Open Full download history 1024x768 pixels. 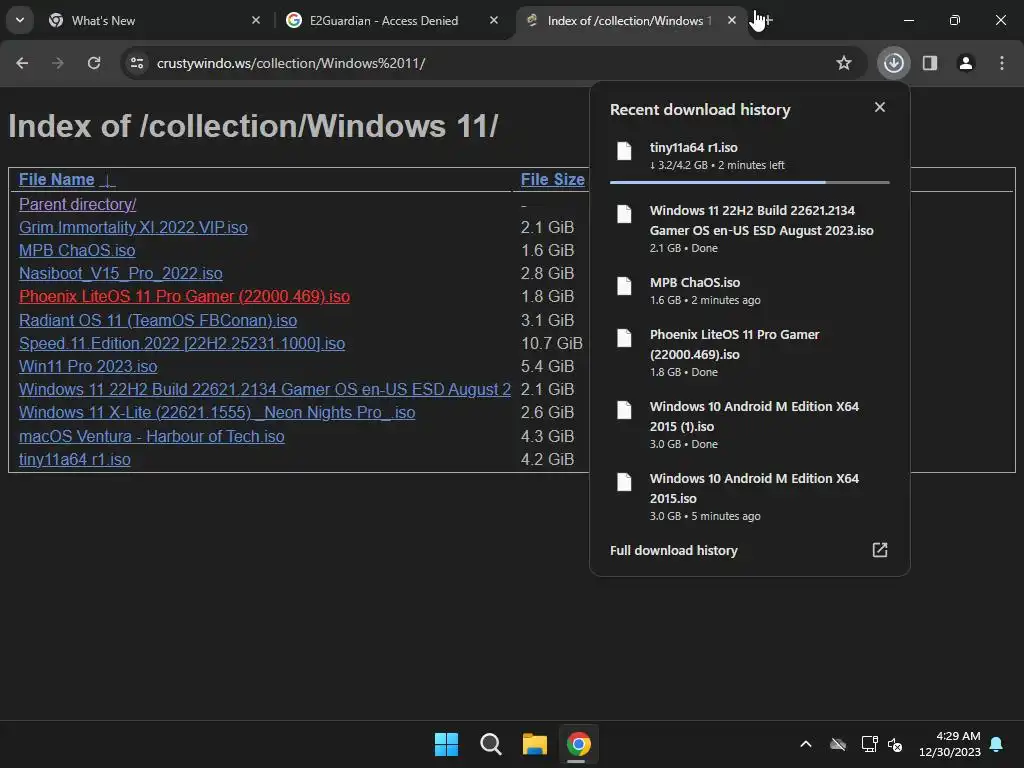click(x=674, y=551)
